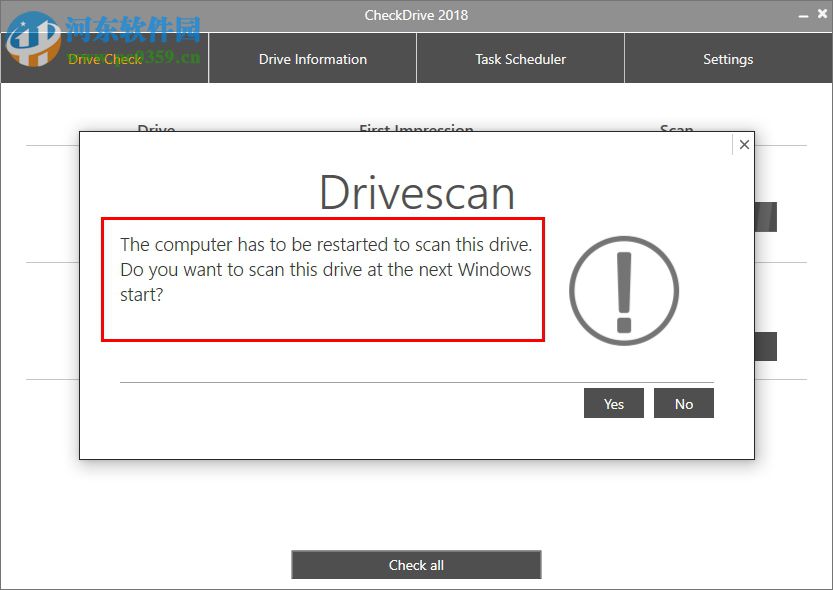The image size is (833, 590).
Task: Close the Drivescan dialog
Action: point(744,144)
